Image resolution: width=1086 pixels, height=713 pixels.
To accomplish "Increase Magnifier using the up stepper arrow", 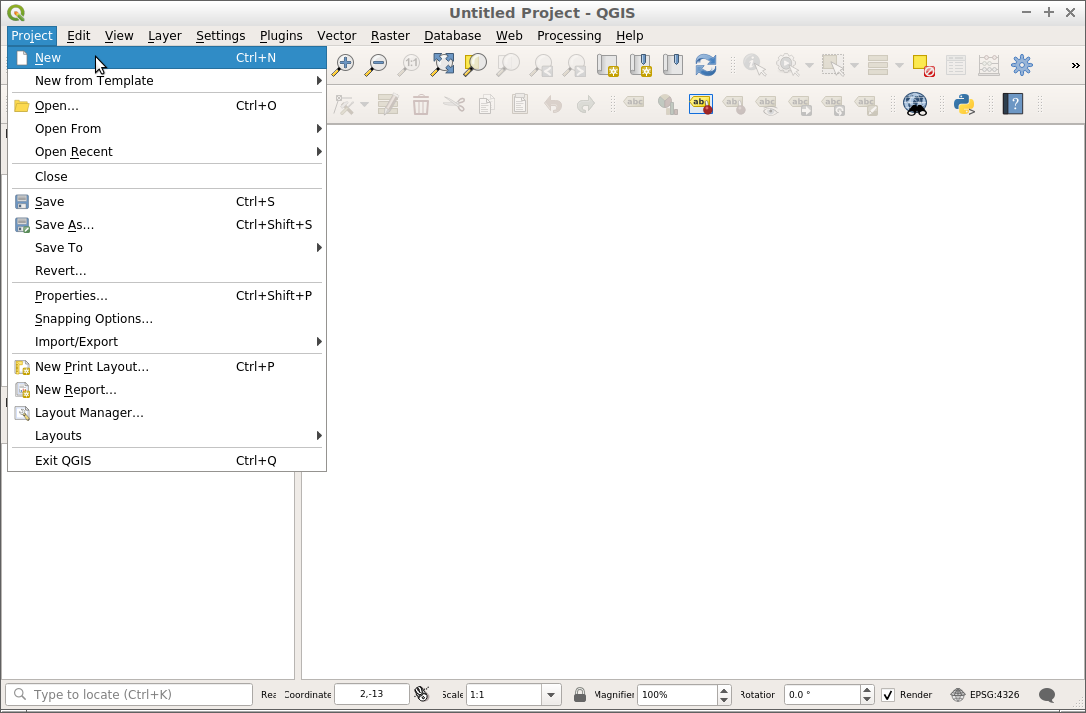I will coord(724,689).
